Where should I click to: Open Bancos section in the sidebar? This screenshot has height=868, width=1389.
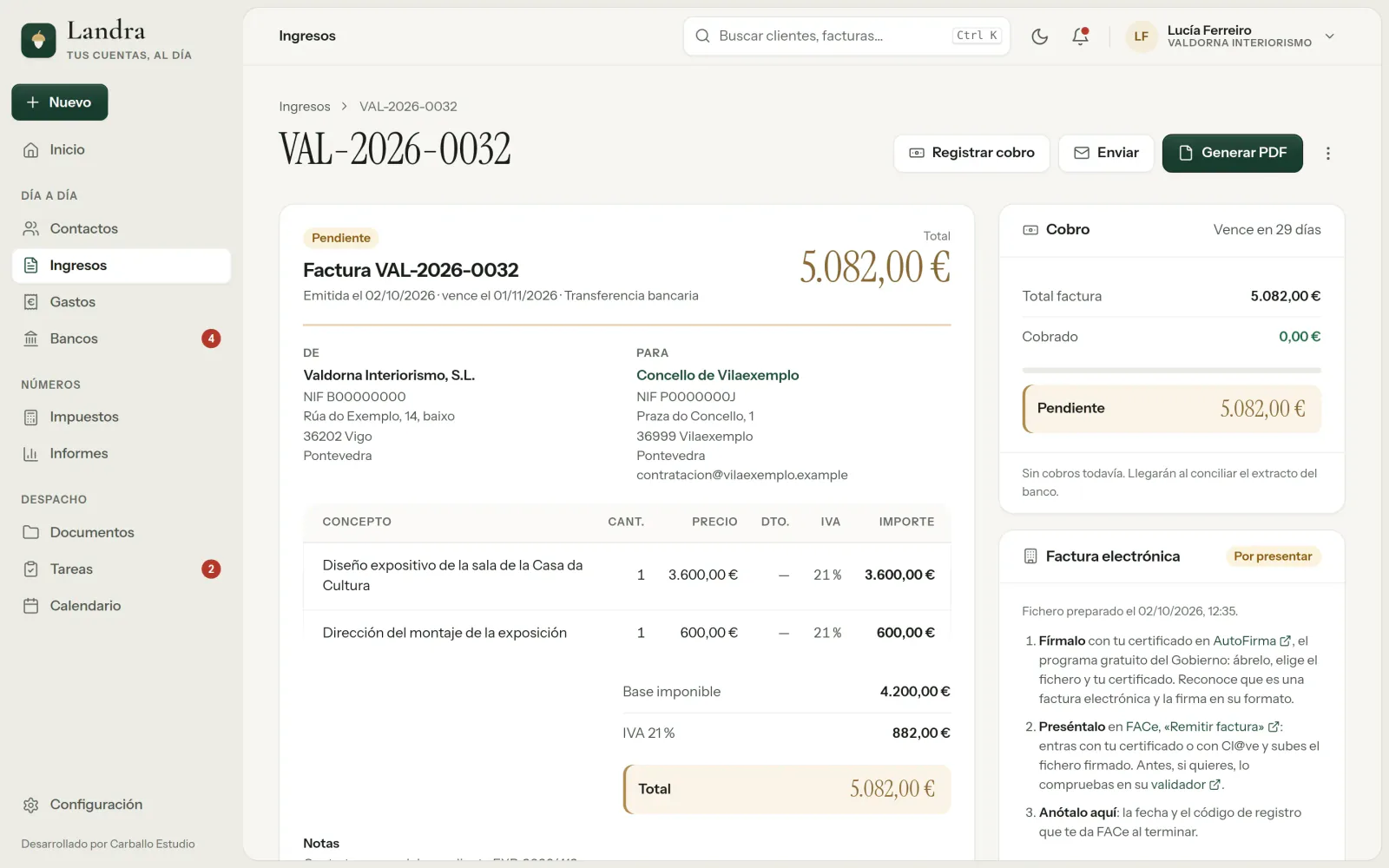tap(122, 339)
